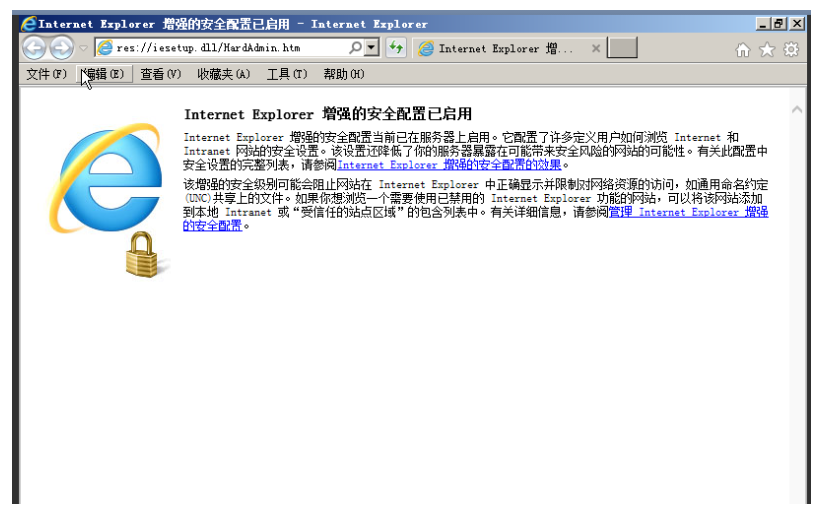Go forward with the Forward arrow button

point(62,48)
